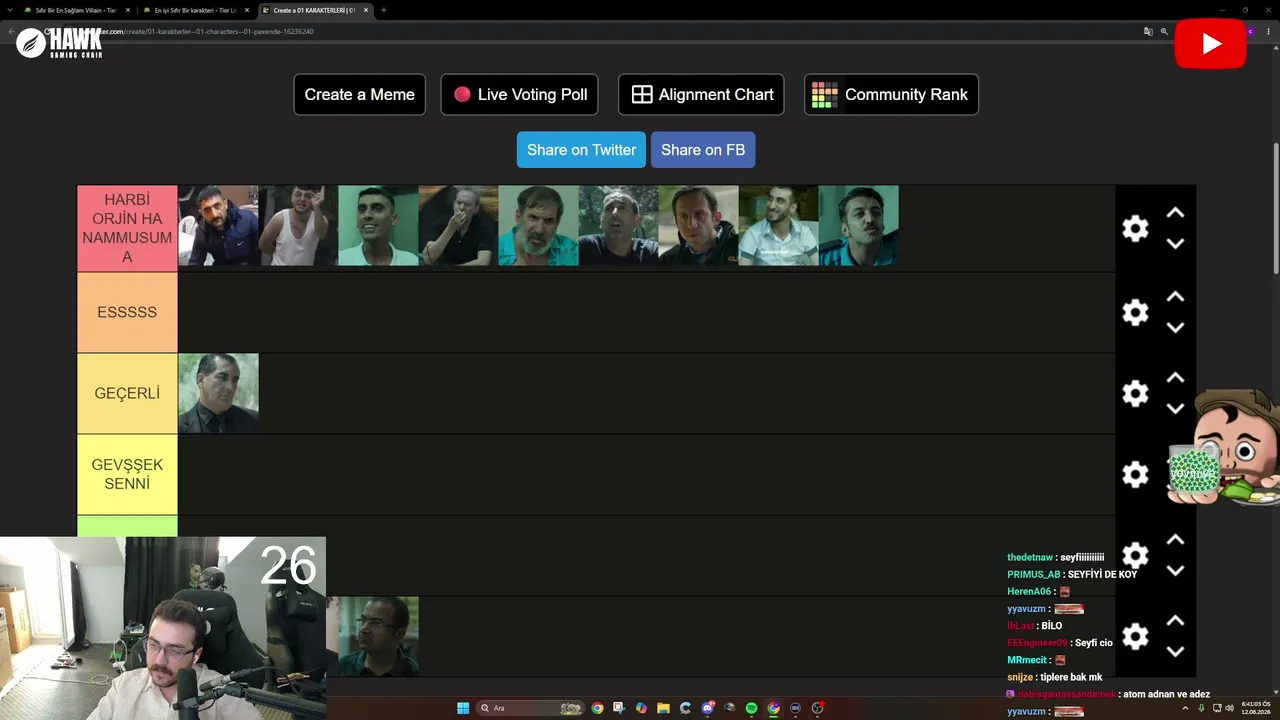1280x720 pixels.
Task: Open settings gear for HARBİ ORJİN HA NAMMUSUMA tier
Action: pos(1135,229)
